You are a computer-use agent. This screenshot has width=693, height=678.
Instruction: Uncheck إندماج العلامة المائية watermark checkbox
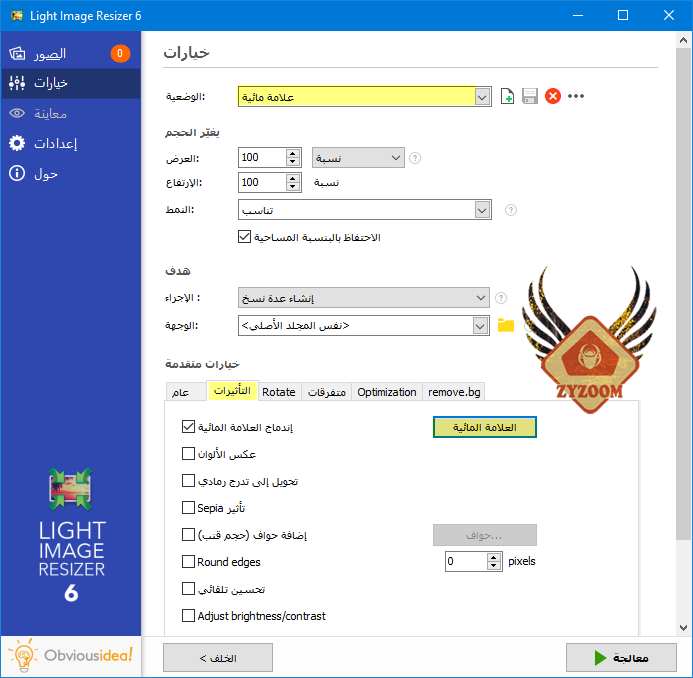tap(188, 427)
